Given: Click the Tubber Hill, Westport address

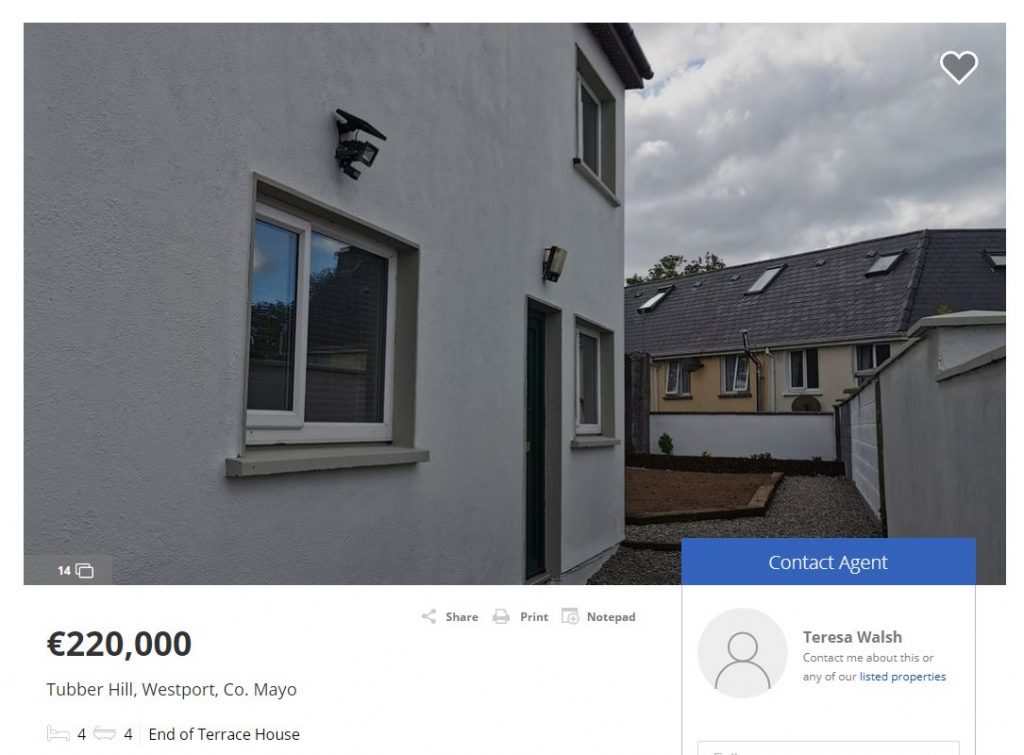Looking at the screenshot, I should [x=171, y=689].
